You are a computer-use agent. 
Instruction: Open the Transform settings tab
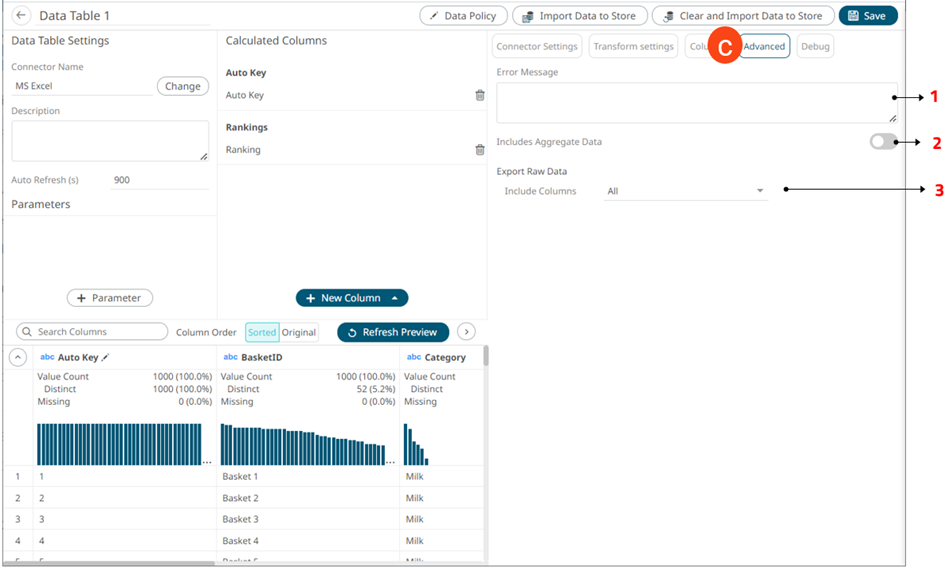coord(633,46)
